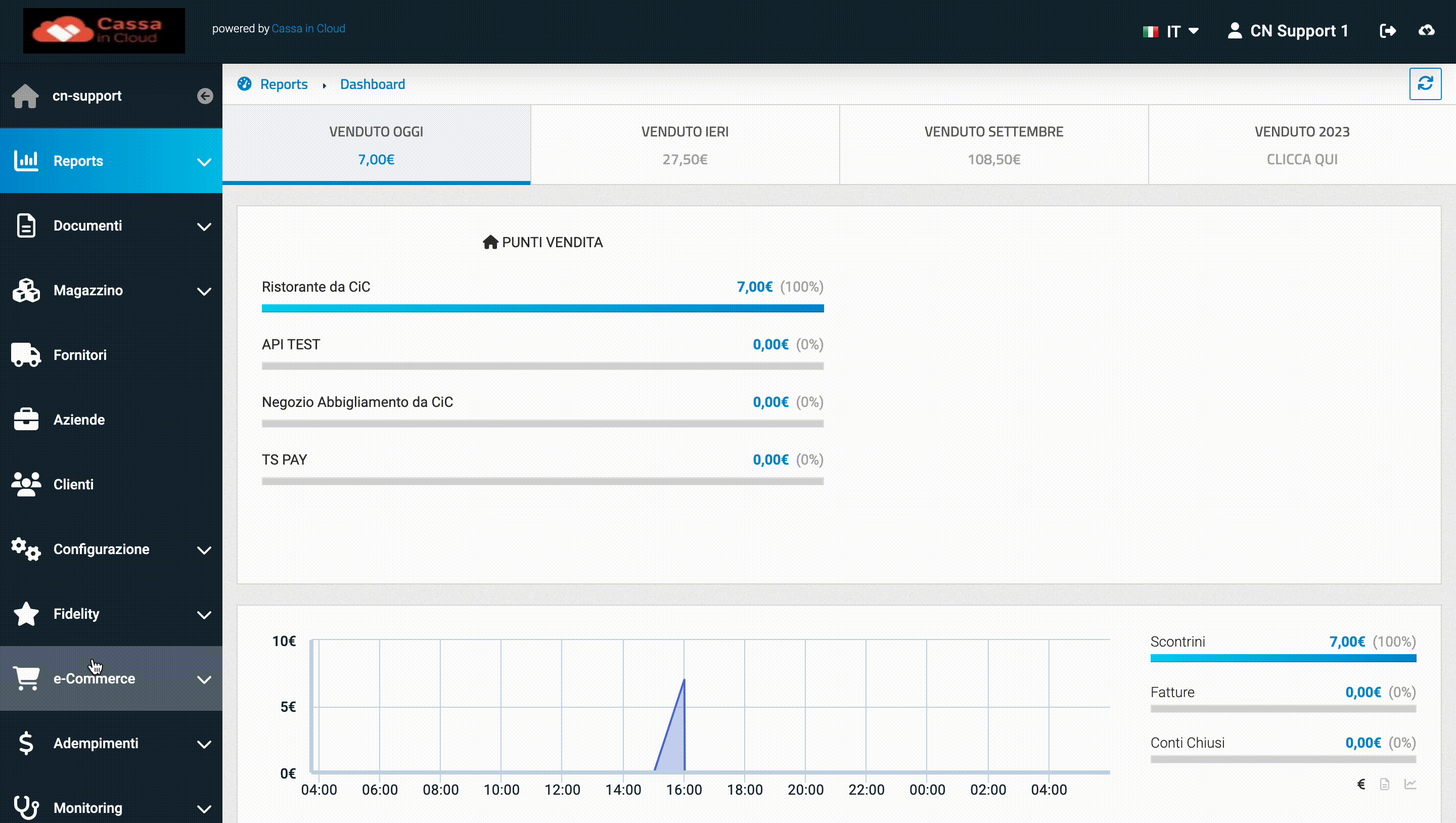
Task: Click the Scontrini total bar
Action: pyautogui.click(x=1283, y=658)
